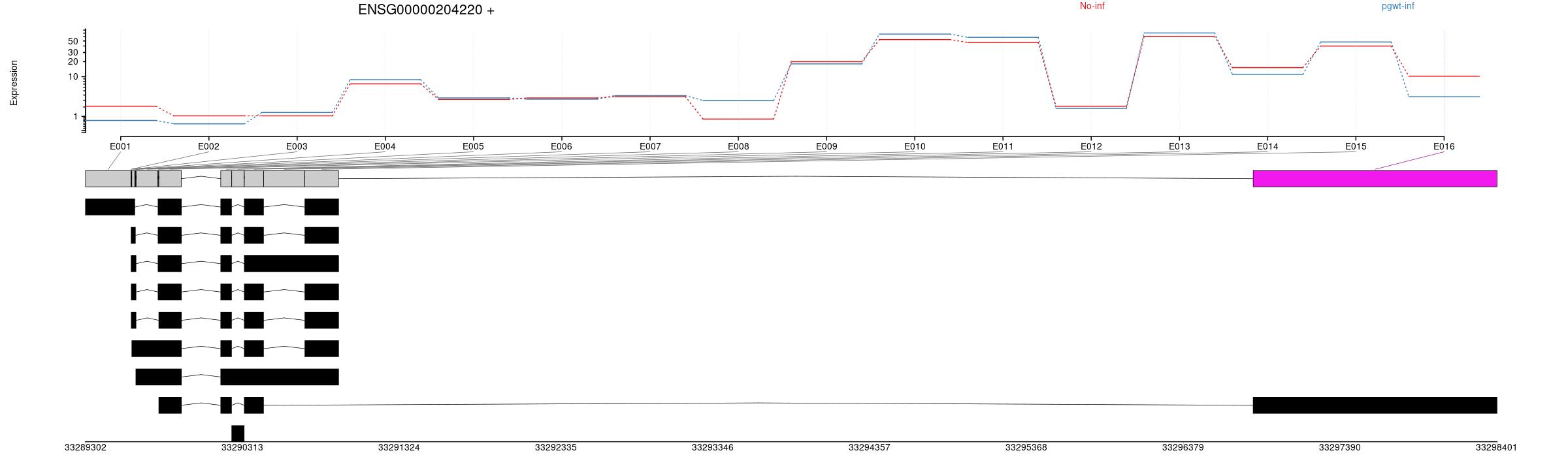Select the blue pgwt-inf legend label
This screenshot has height=457, width=1568.
coord(1397,6)
